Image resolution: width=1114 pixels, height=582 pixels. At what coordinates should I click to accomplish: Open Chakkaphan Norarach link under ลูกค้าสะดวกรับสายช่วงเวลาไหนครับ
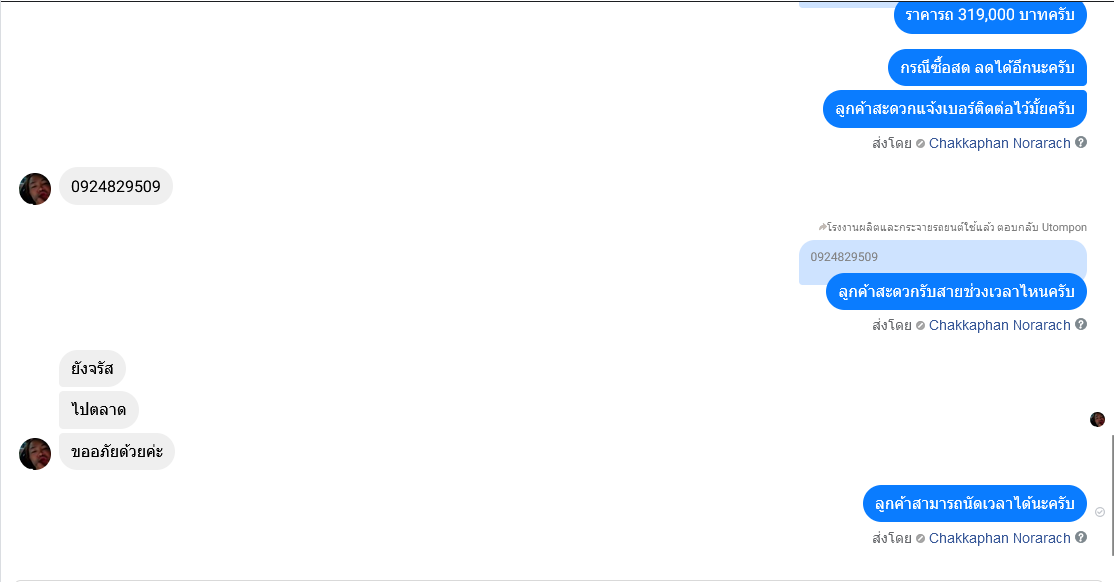999,325
